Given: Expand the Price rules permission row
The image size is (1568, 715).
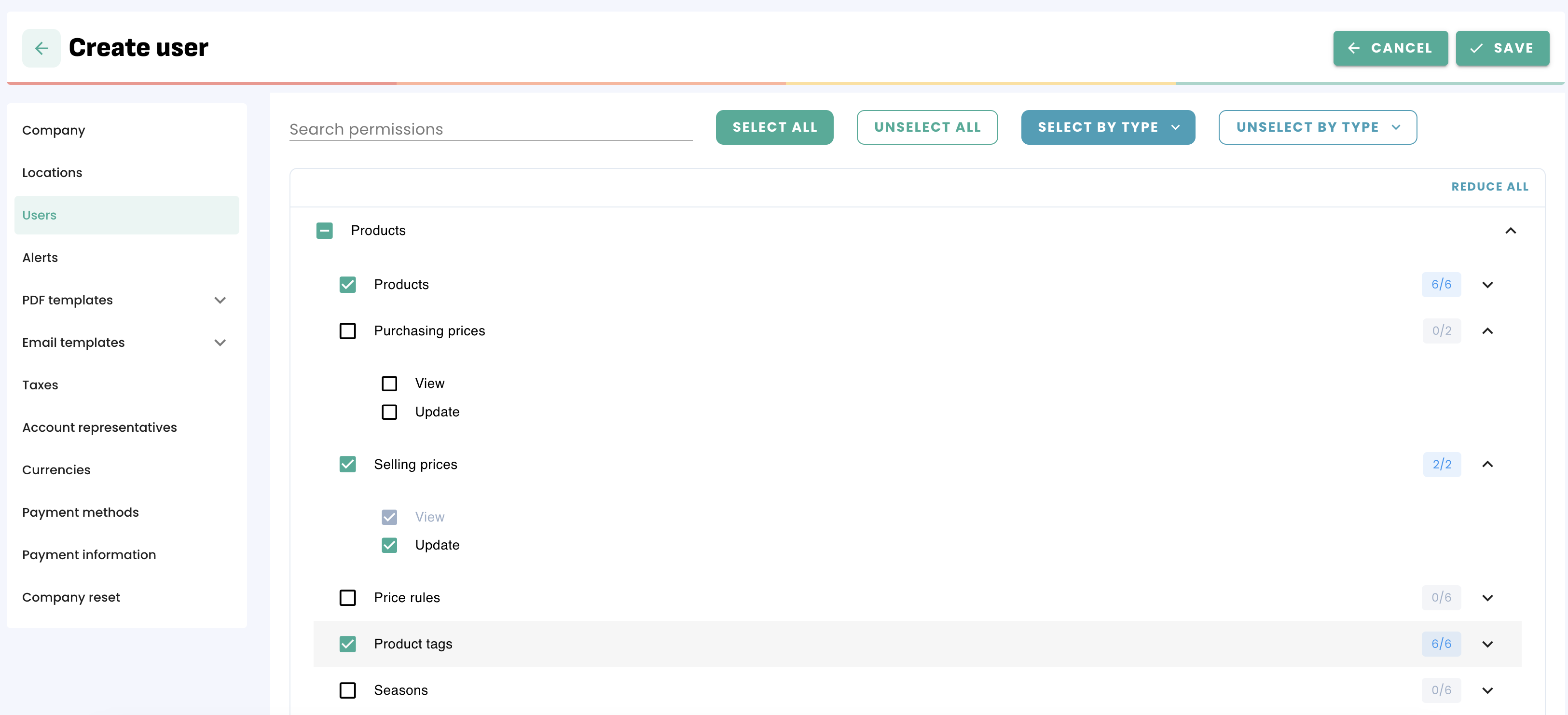Looking at the screenshot, I should coord(1487,598).
